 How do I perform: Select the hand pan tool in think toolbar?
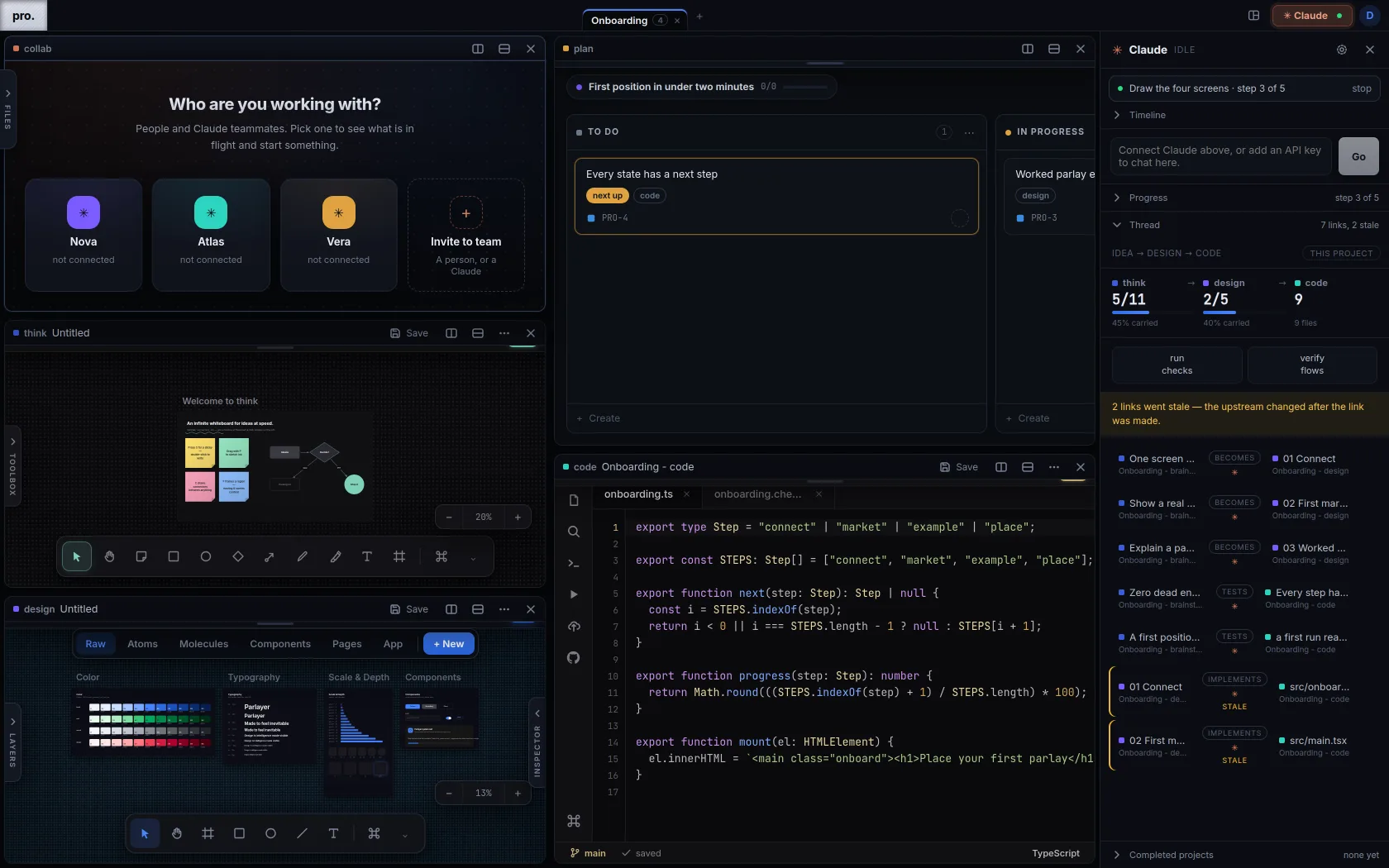(x=109, y=557)
